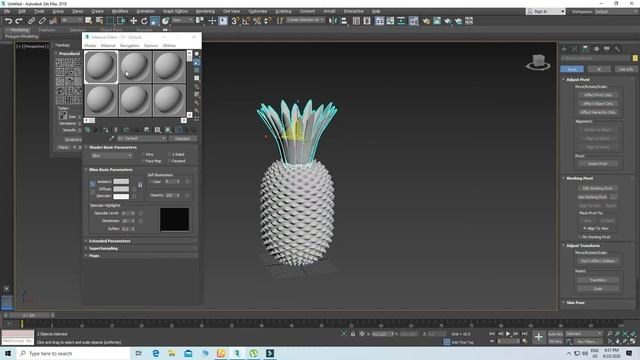Open the Specular color swatch
Screen dimensions: 640x360
pos(121,196)
